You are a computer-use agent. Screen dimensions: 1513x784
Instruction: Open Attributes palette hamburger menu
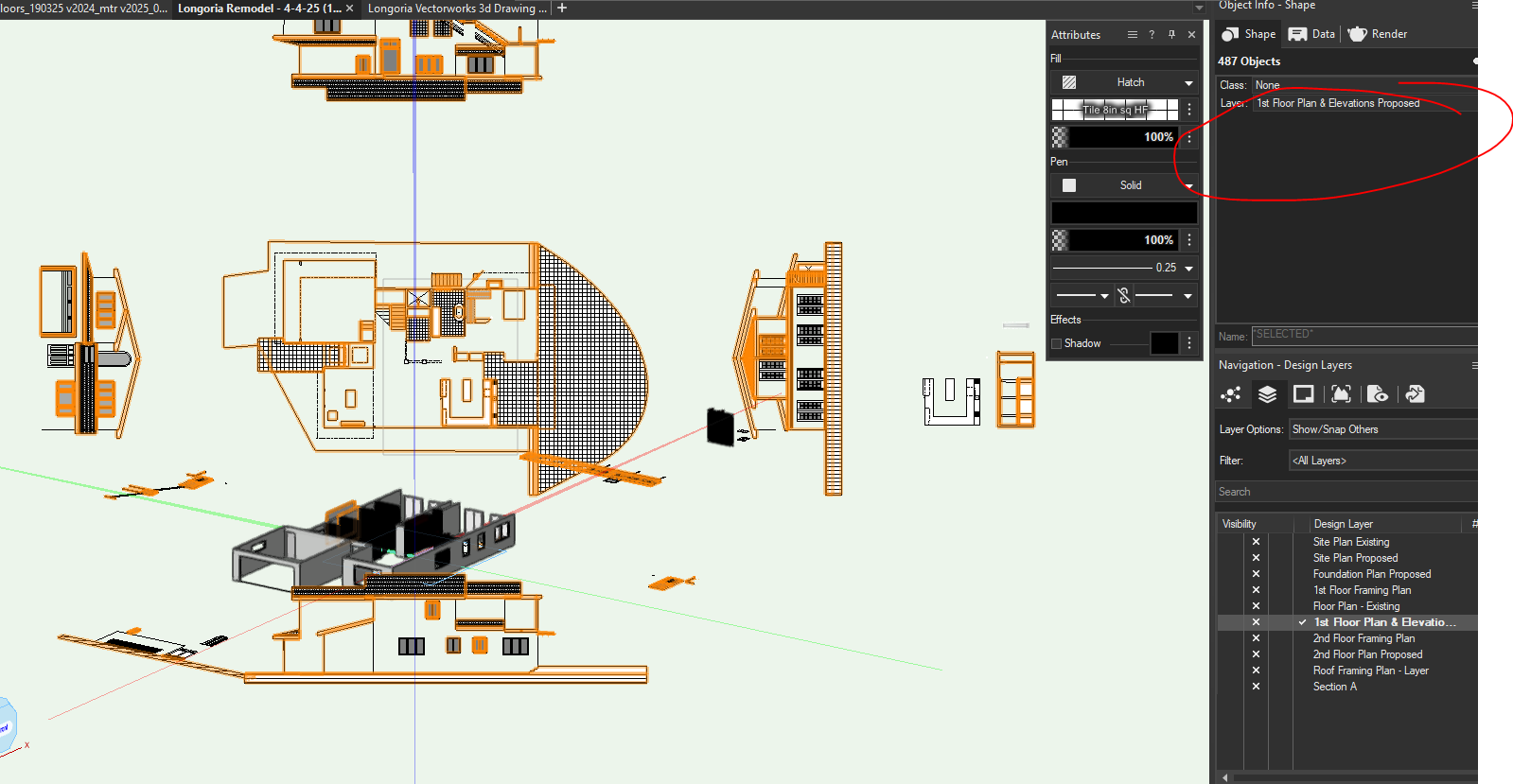(1132, 35)
